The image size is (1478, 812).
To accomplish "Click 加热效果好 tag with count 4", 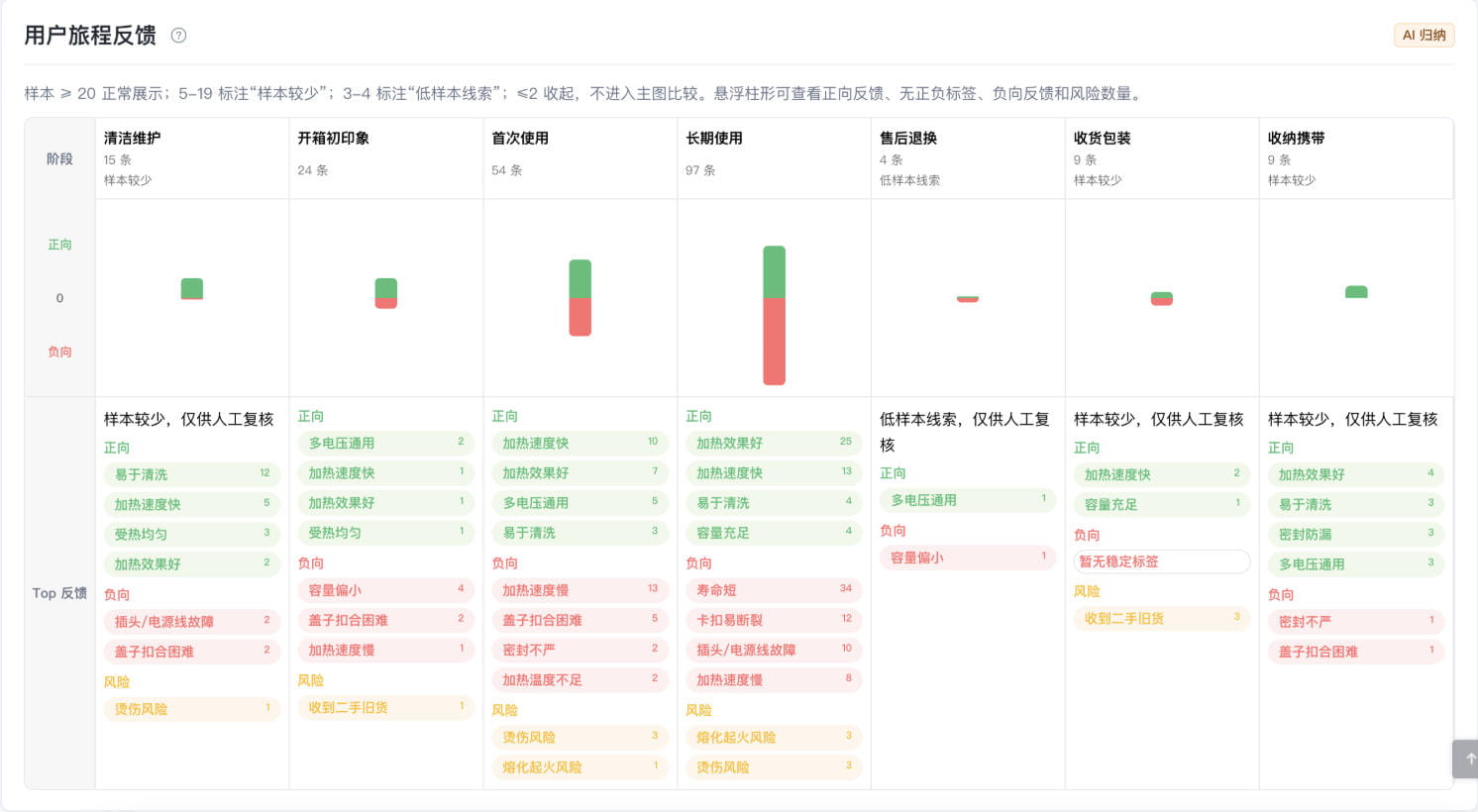I will click(x=1356, y=474).
